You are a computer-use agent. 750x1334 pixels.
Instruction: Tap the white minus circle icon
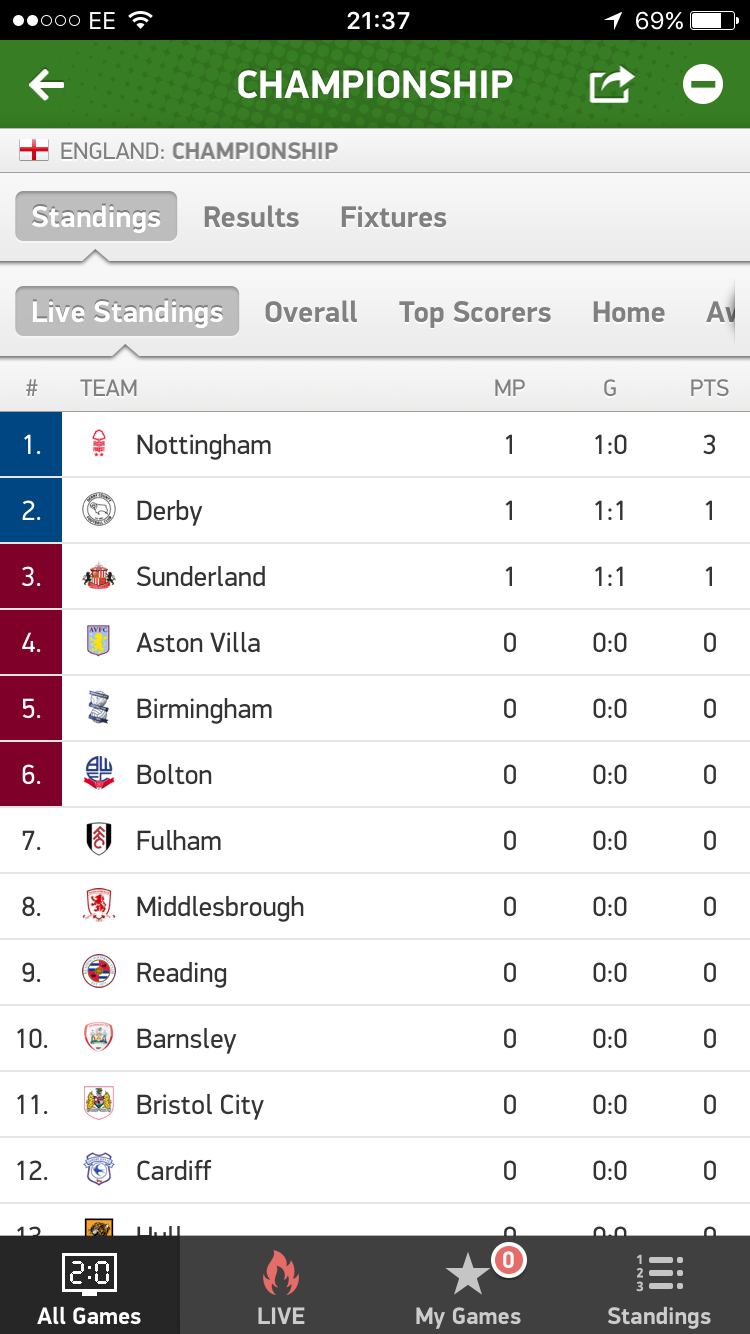coord(703,85)
